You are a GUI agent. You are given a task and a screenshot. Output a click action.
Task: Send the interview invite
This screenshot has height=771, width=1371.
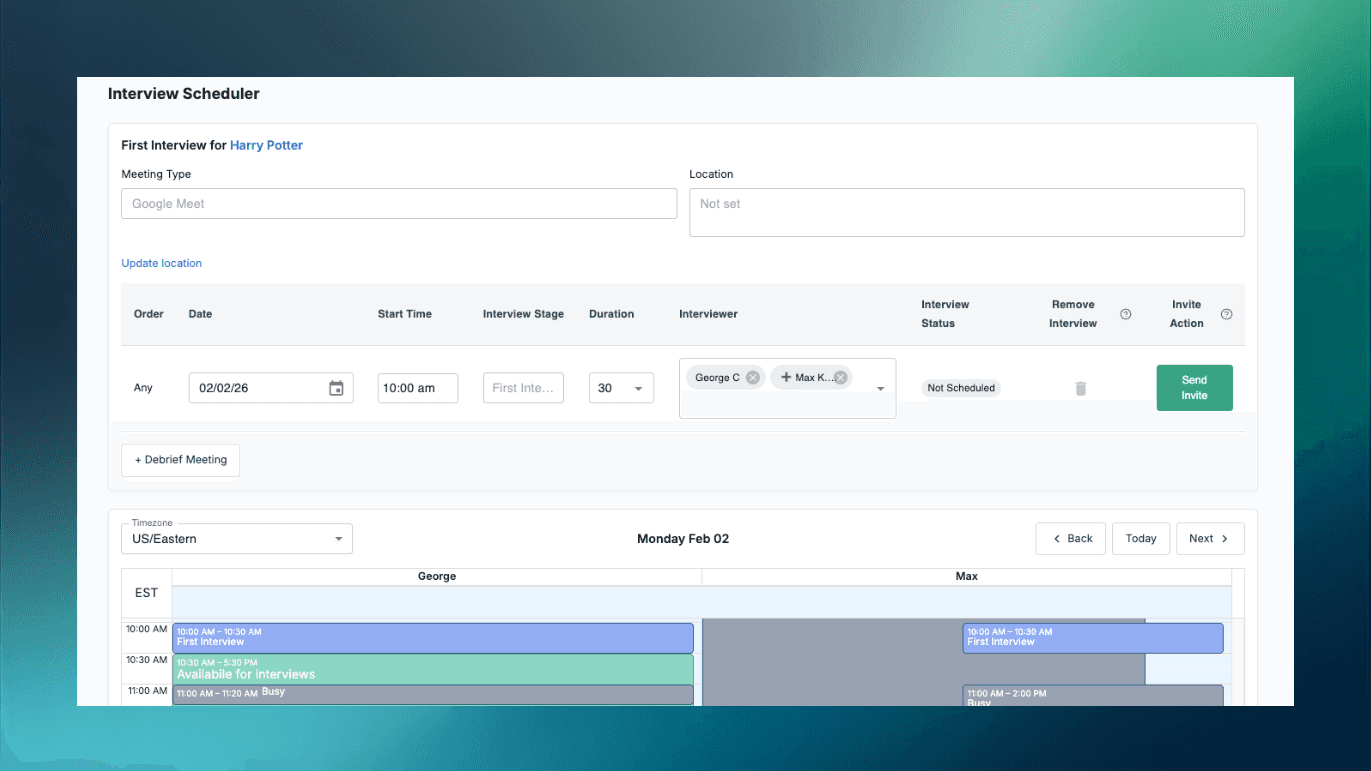click(x=1194, y=388)
